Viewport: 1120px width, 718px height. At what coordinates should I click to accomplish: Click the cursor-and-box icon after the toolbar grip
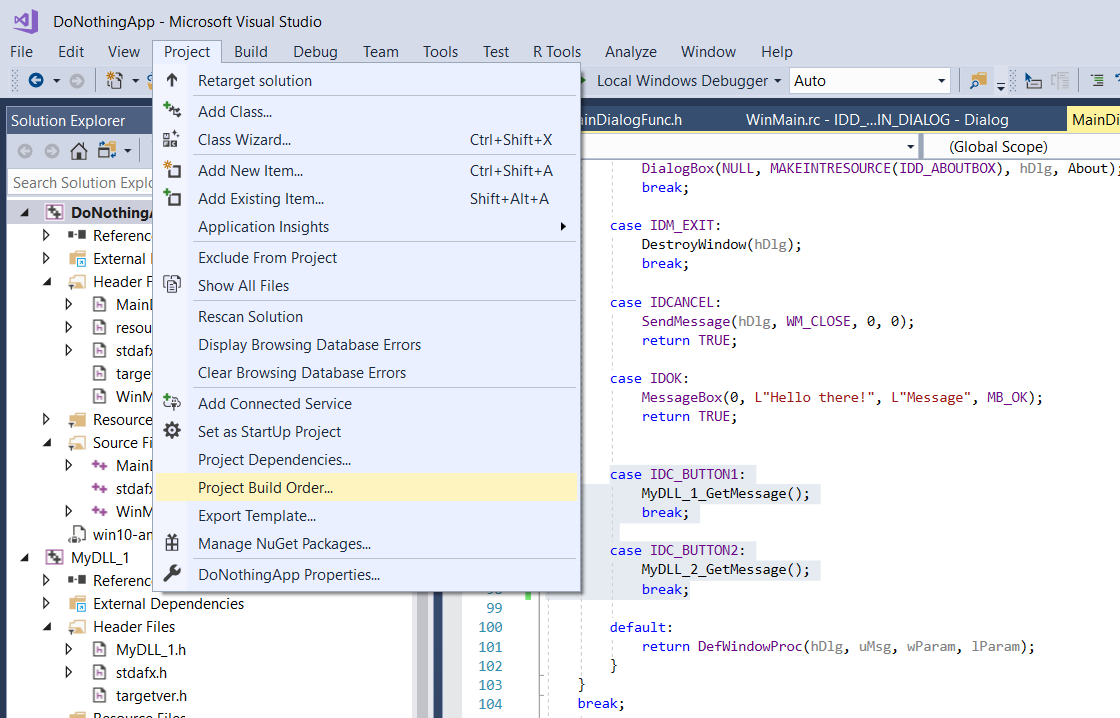pos(1033,81)
